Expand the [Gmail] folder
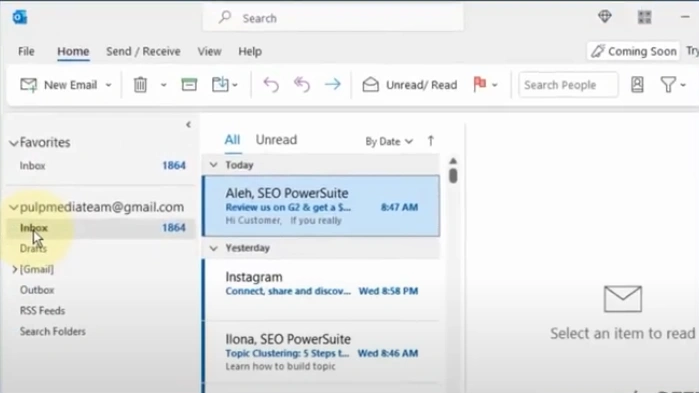The image size is (699, 393). (14, 269)
